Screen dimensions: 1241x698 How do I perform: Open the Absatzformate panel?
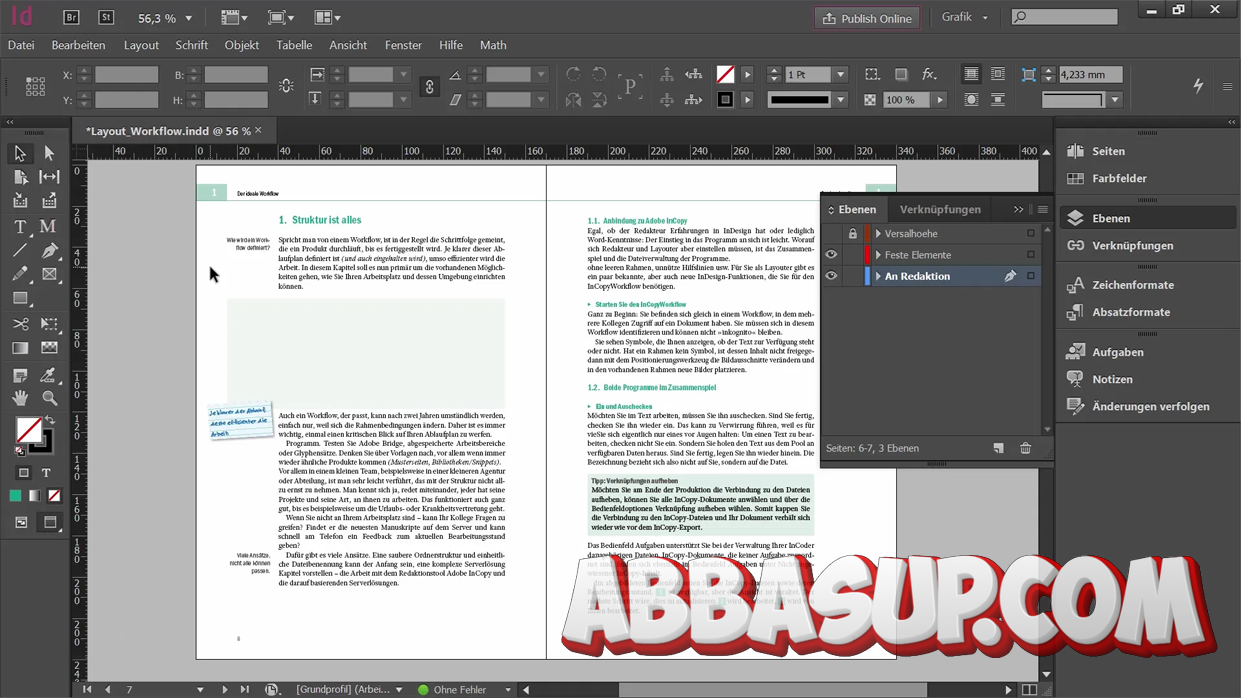pyautogui.click(x=1130, y=312)
